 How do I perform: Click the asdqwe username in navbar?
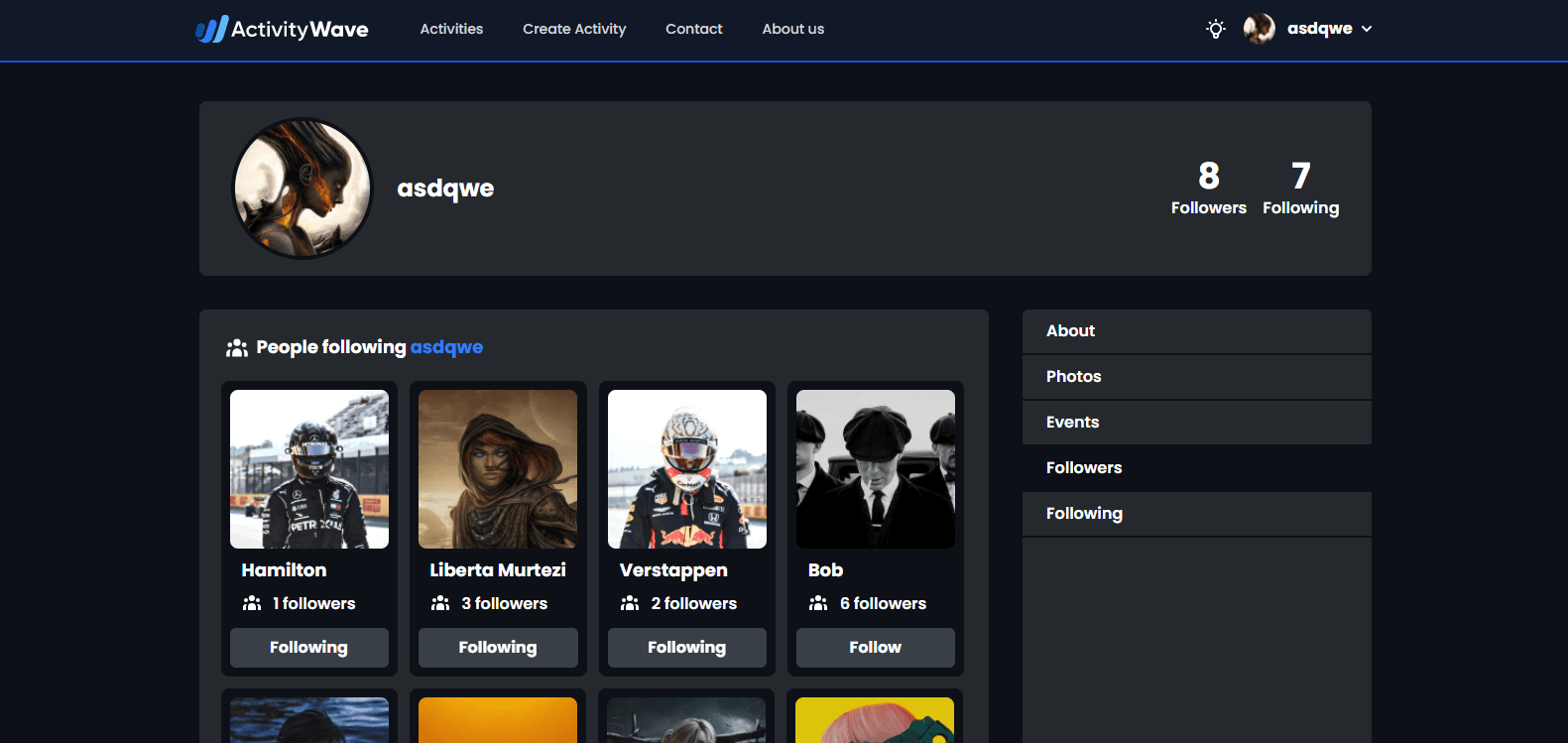1320,29
